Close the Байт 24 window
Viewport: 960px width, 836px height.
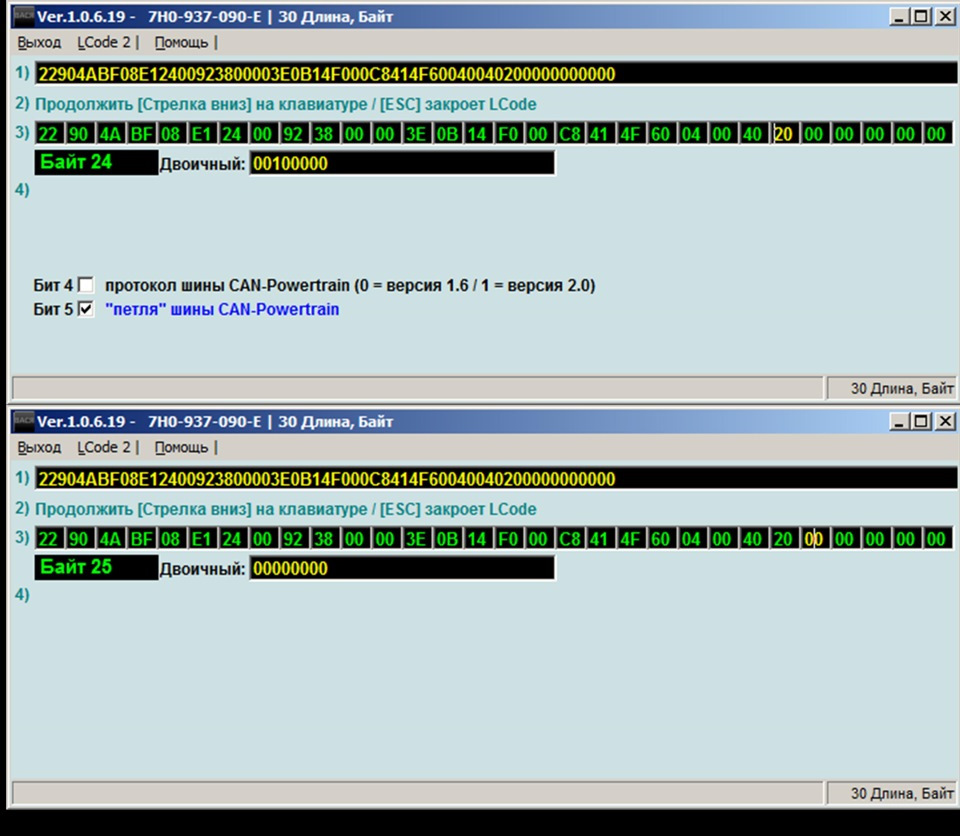pos(945,17)
